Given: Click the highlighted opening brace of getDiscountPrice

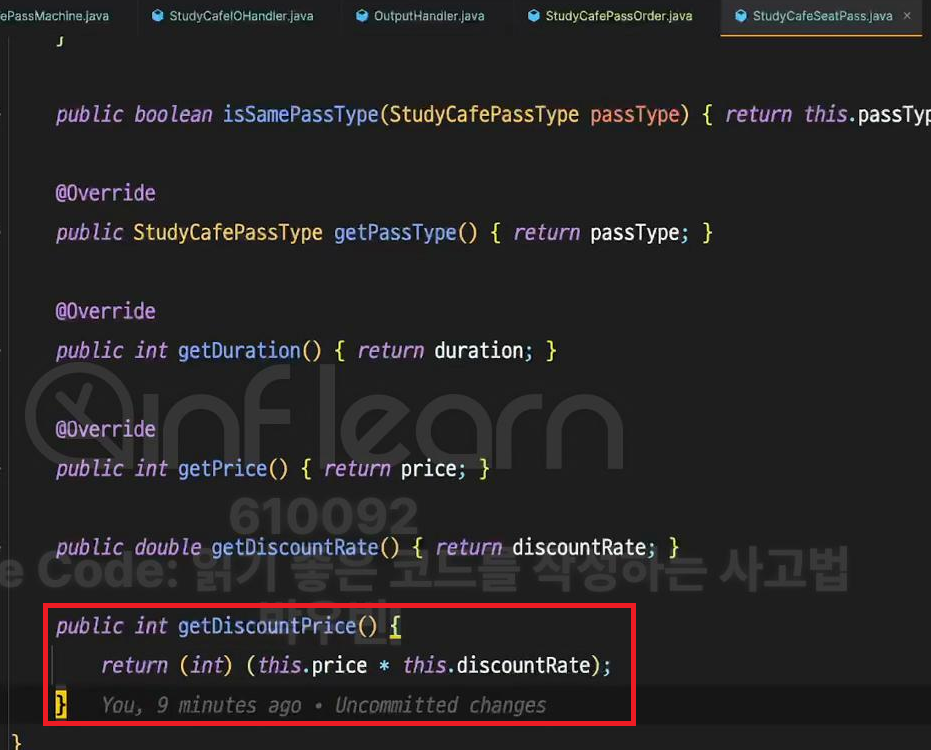Looking at the screenshot, I should click(x=395, y=626).
